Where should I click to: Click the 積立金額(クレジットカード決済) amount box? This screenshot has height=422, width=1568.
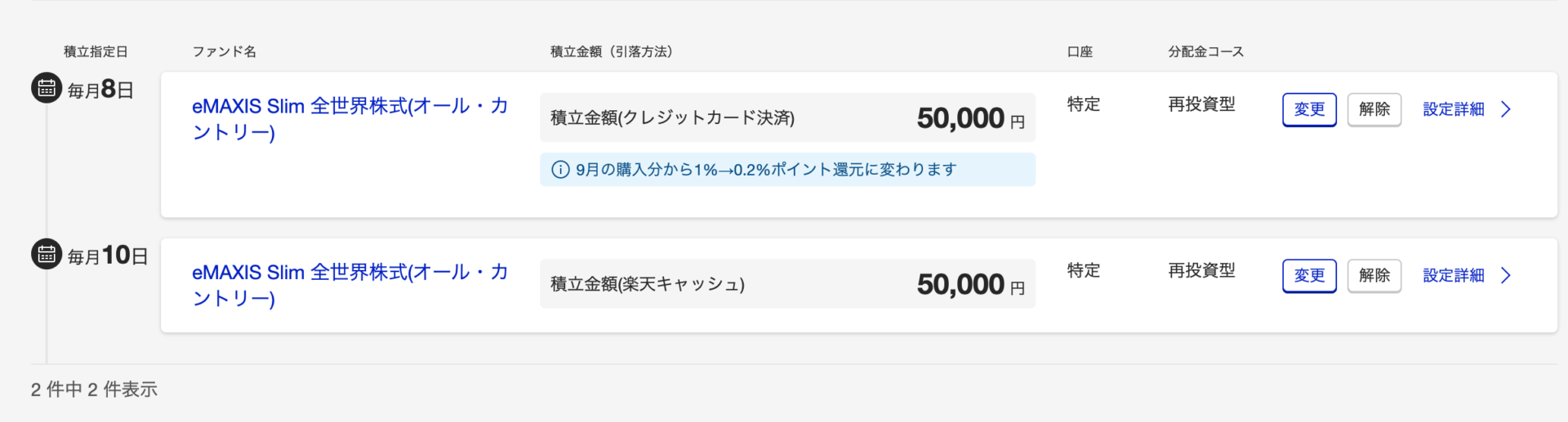pos(787,118)
